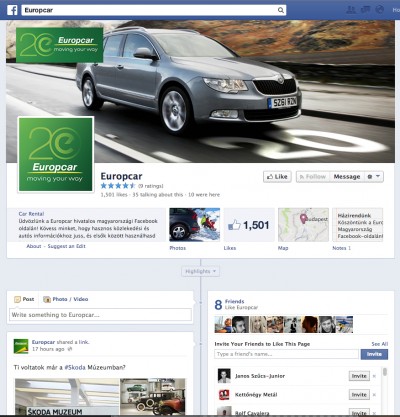The width and height of the screenshot is (400, 417).
Task: Open Kettőnégy Metál avatar
Action: click(224, 395)
